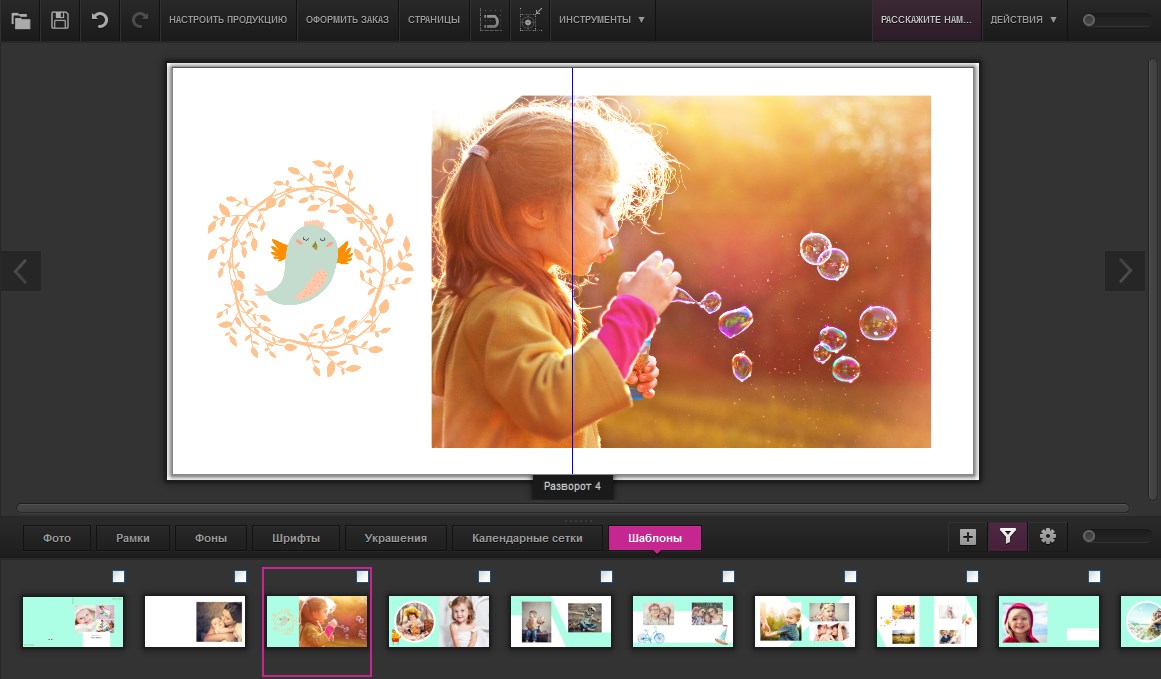Screen dimensions: 1161x679
Task: Open project folder icon
Action: tap(21, 20)
